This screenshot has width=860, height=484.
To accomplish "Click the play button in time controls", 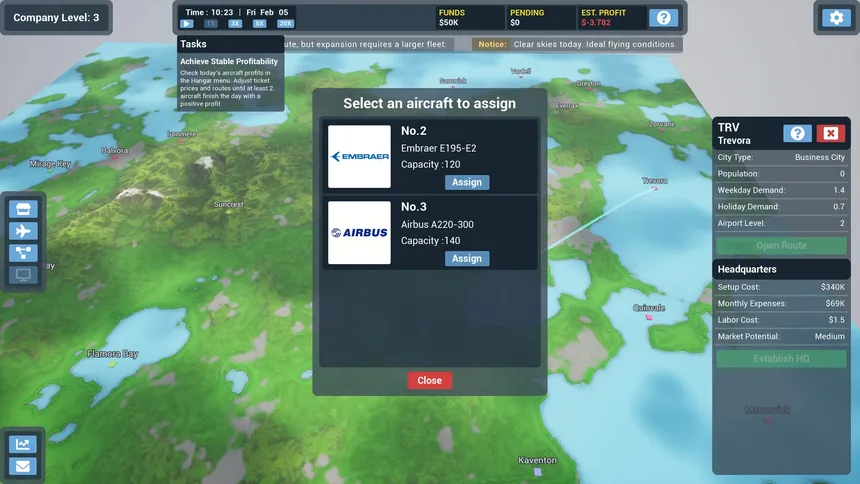I will pyautogui.click(x=186, y=24).
